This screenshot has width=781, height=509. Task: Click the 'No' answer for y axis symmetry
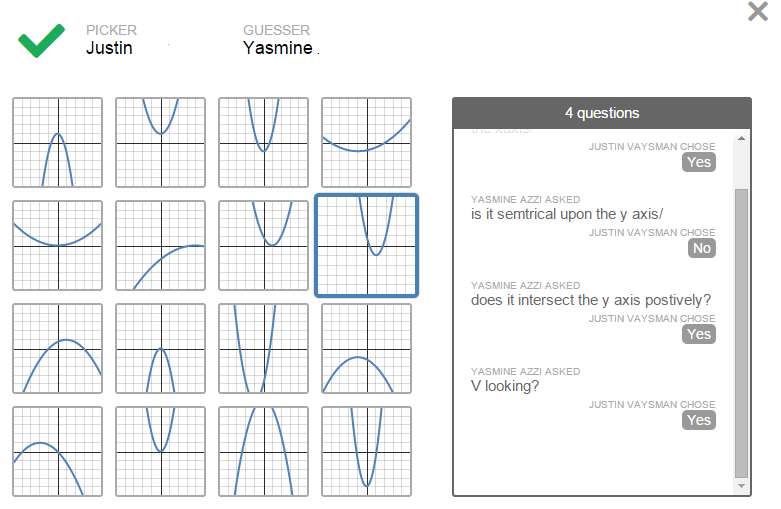point(701,248)
